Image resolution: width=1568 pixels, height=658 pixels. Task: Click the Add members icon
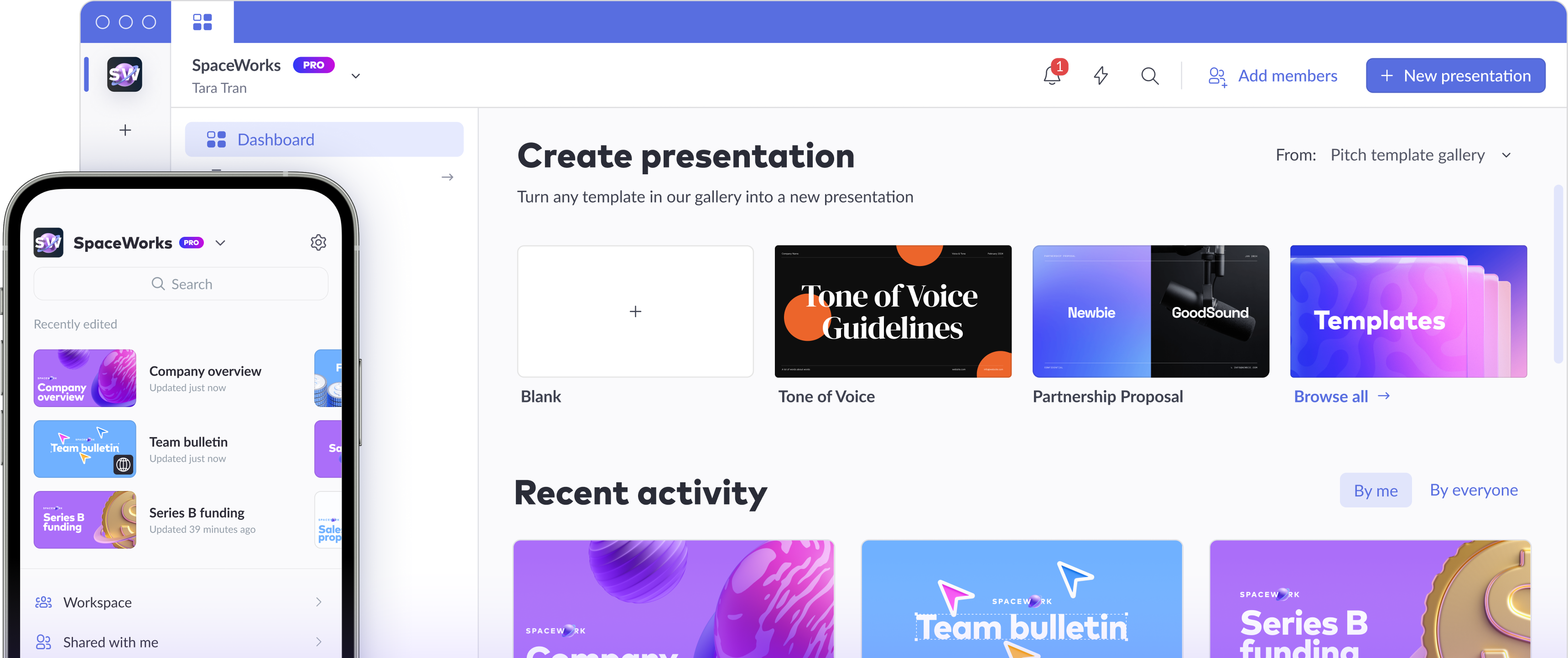click(x=1215, y=75)
